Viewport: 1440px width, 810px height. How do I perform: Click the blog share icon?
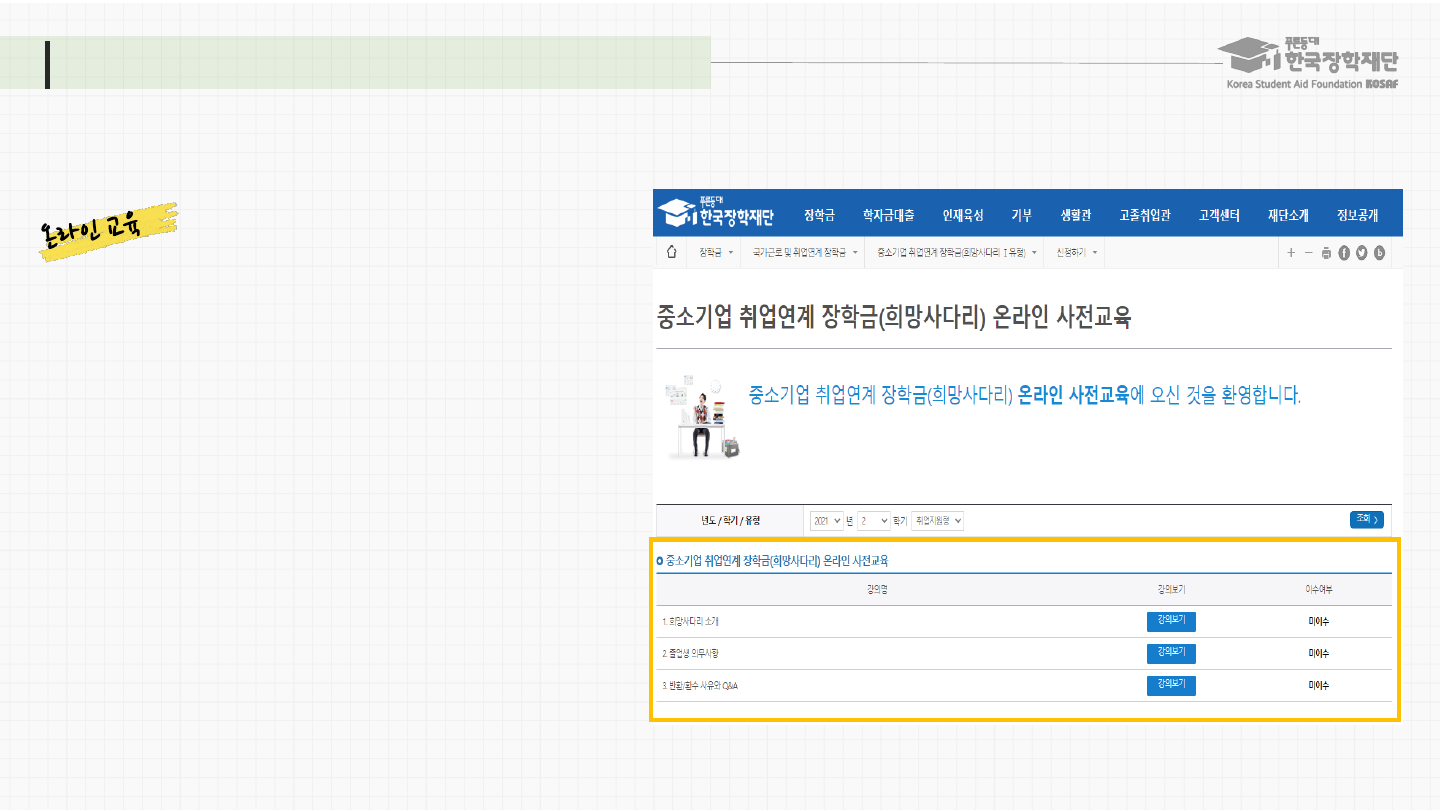pyautogui.click(x=1379, y=253)
